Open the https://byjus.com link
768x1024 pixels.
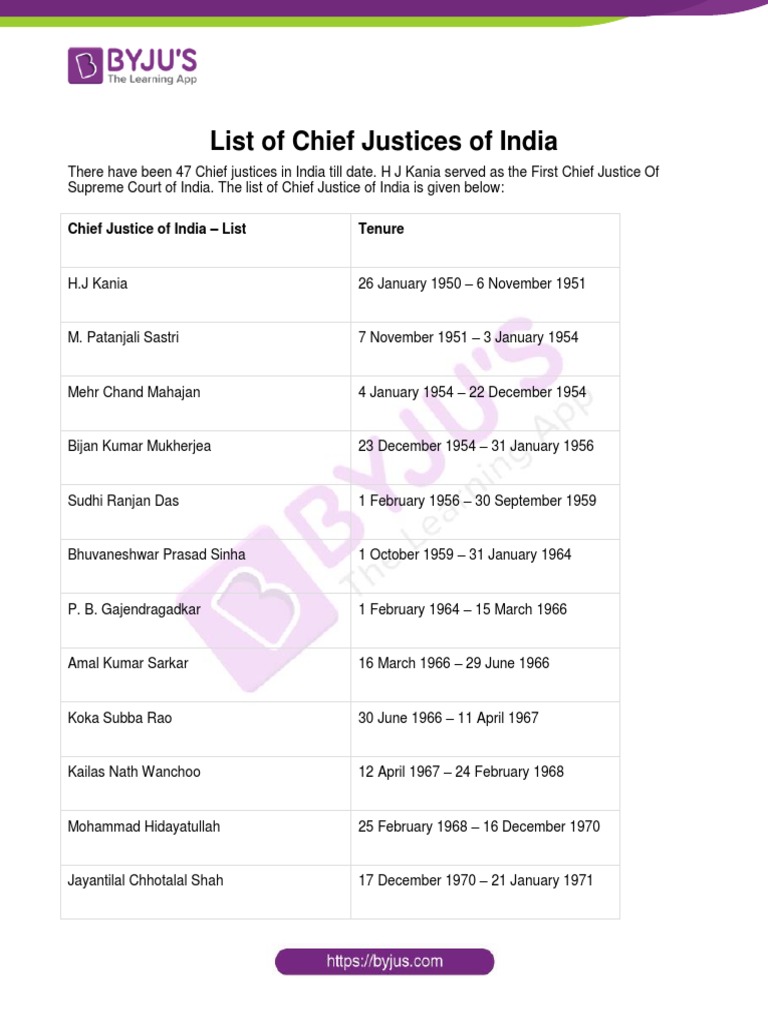tap(384, 962)
